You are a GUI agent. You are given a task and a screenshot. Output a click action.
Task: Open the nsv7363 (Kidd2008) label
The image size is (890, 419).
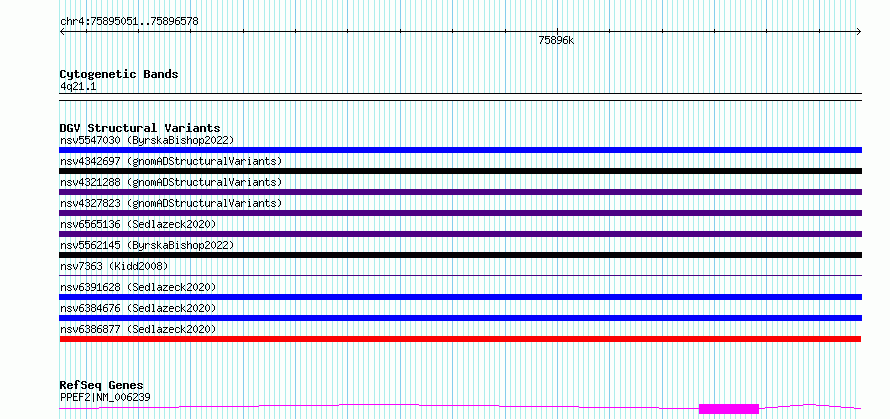pyautogui.click(x=114, y=266)
